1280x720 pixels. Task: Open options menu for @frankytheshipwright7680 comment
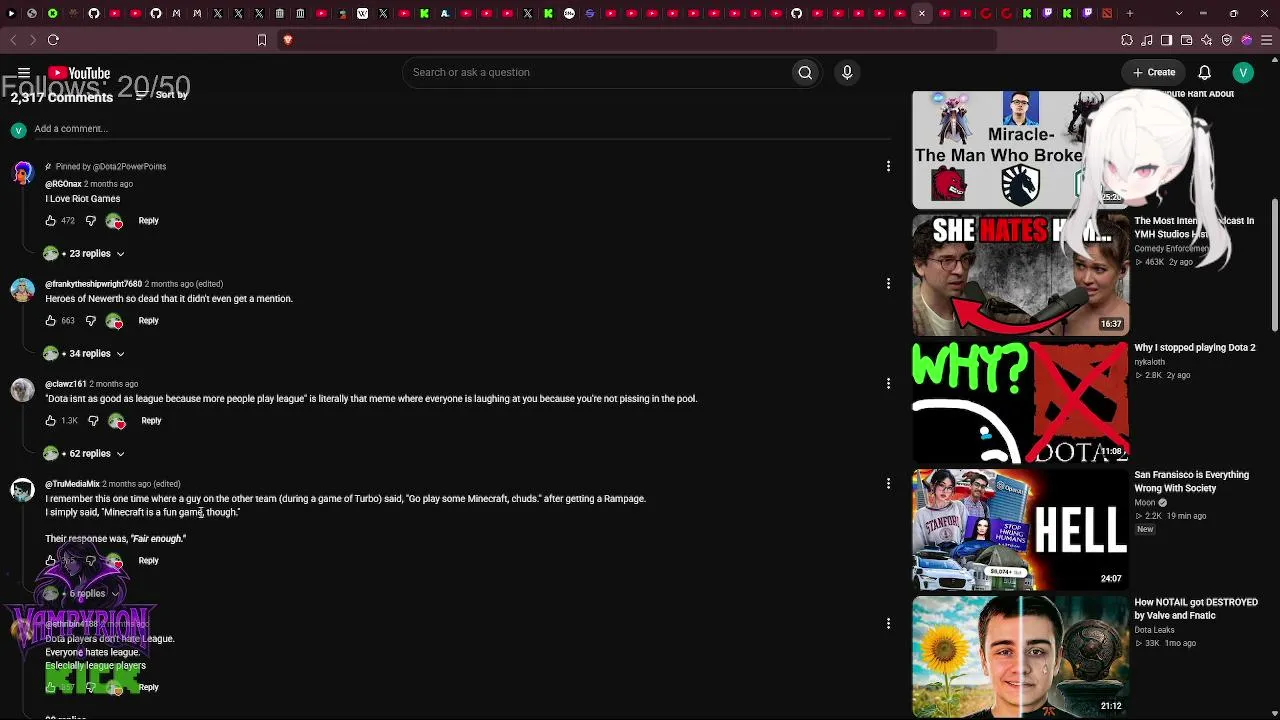888,284
